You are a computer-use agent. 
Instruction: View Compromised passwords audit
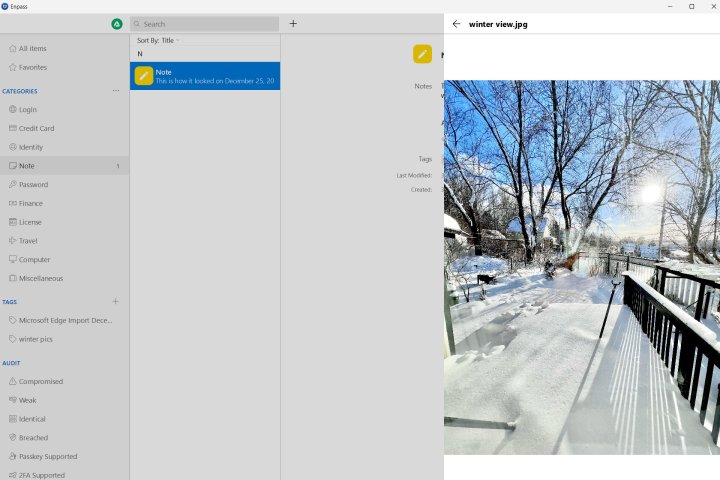[x=41, y=381]
